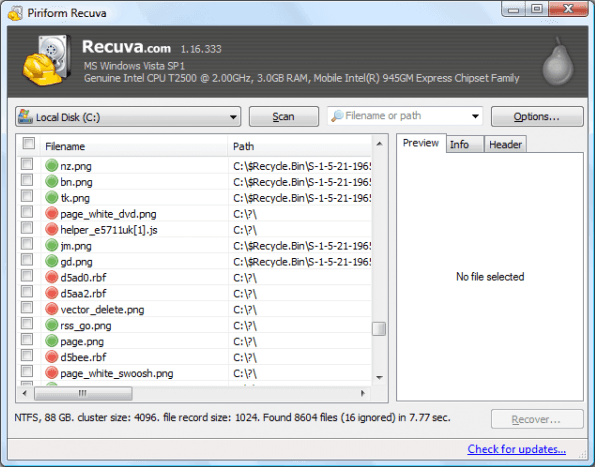595x467 pixels.
Task: Click the green status dot for page.png
Action: (x=52, y=341)
